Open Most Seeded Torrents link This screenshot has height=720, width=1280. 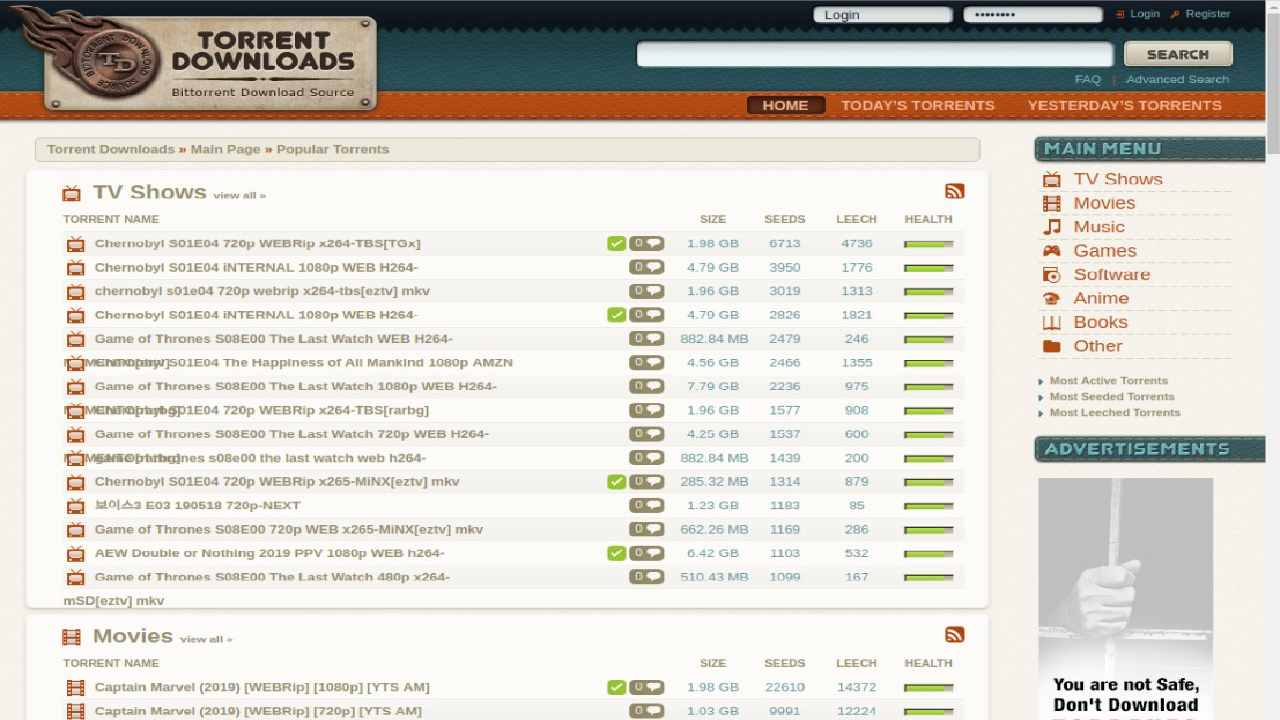(1112, 397)
